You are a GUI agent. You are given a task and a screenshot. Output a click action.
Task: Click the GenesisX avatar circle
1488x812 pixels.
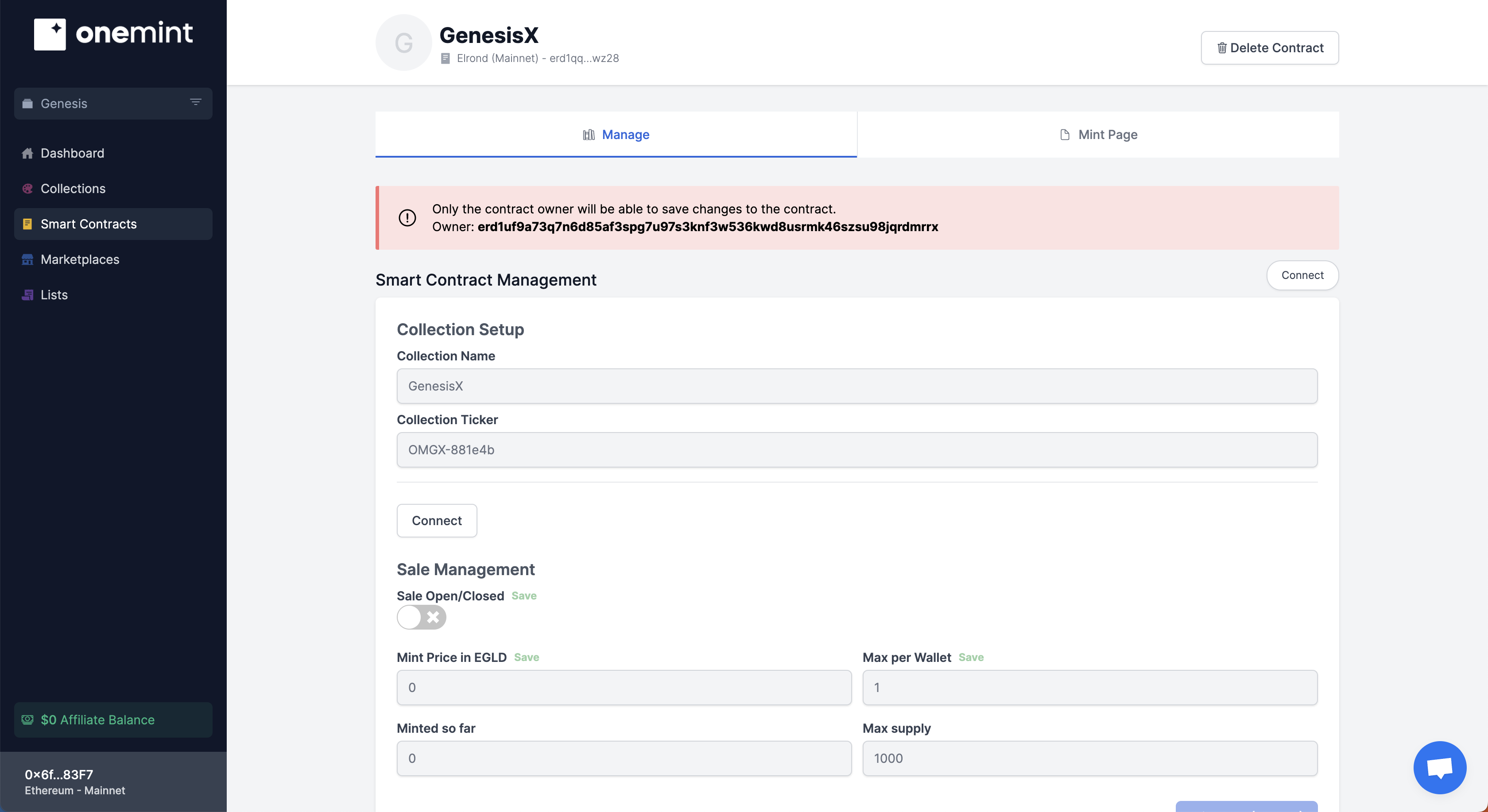click(x=404, y=43)
